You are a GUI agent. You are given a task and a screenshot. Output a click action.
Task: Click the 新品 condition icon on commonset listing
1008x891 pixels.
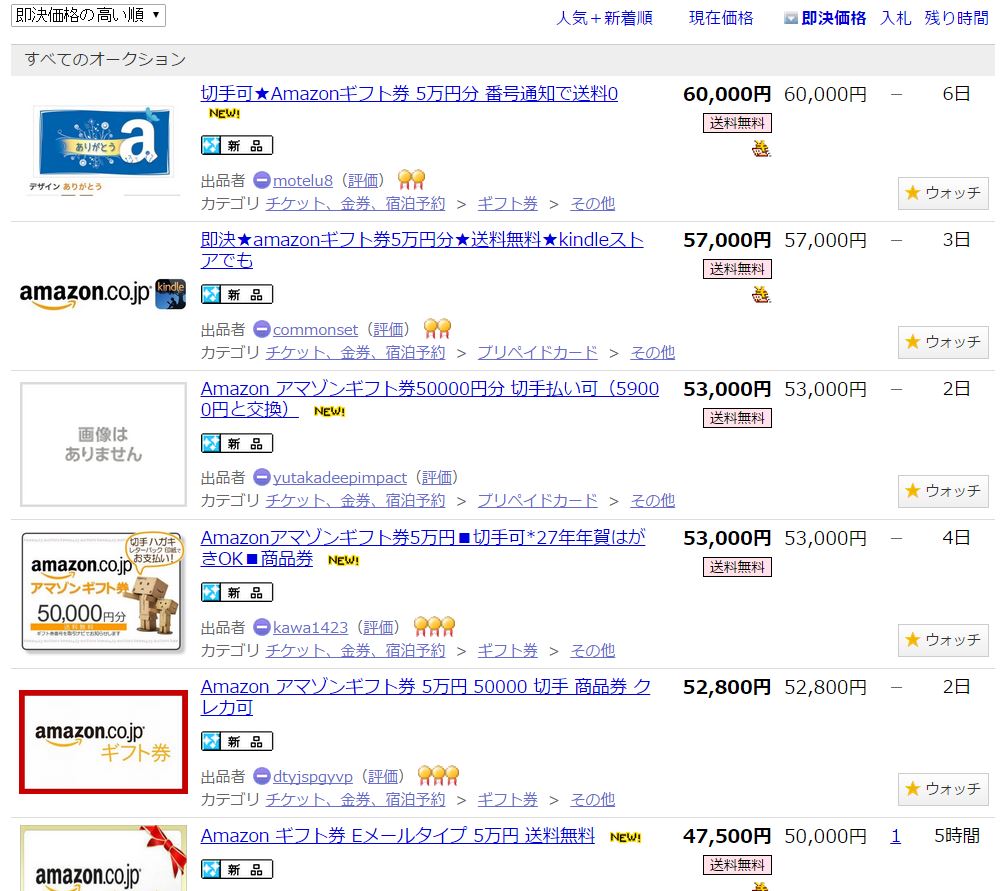237,294
